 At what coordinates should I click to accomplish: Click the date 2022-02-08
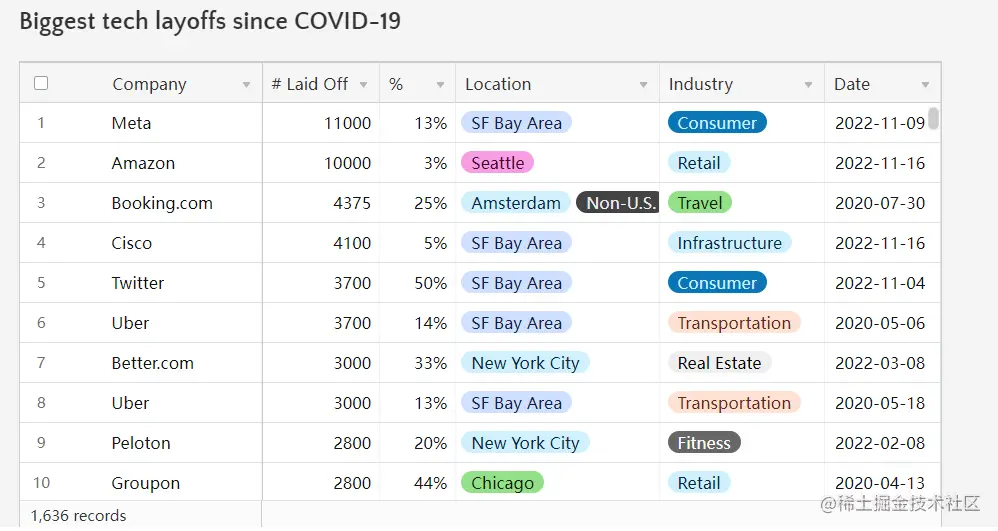click(880, 443)
